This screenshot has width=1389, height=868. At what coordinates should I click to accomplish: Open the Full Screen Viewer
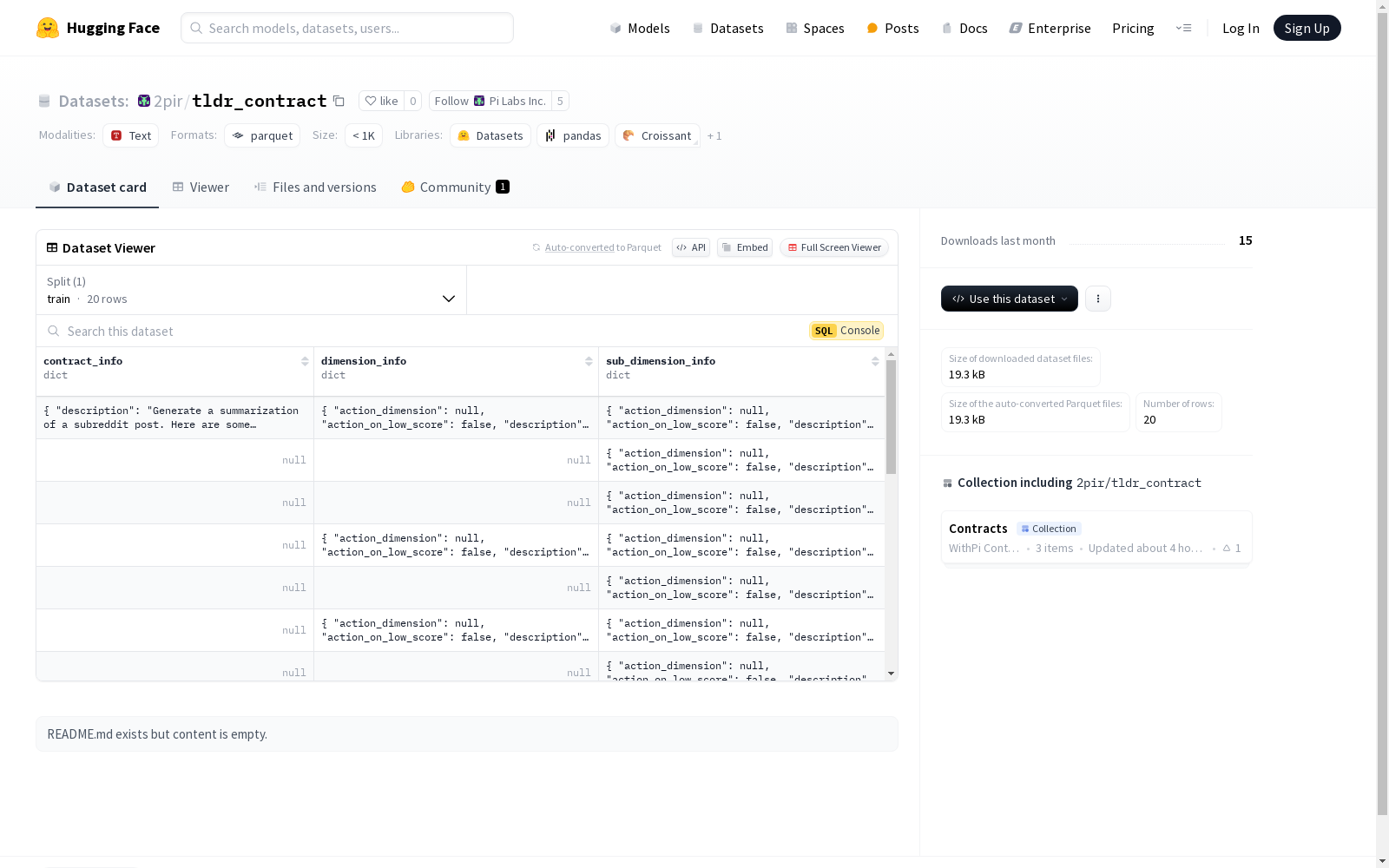coord(834,247)
